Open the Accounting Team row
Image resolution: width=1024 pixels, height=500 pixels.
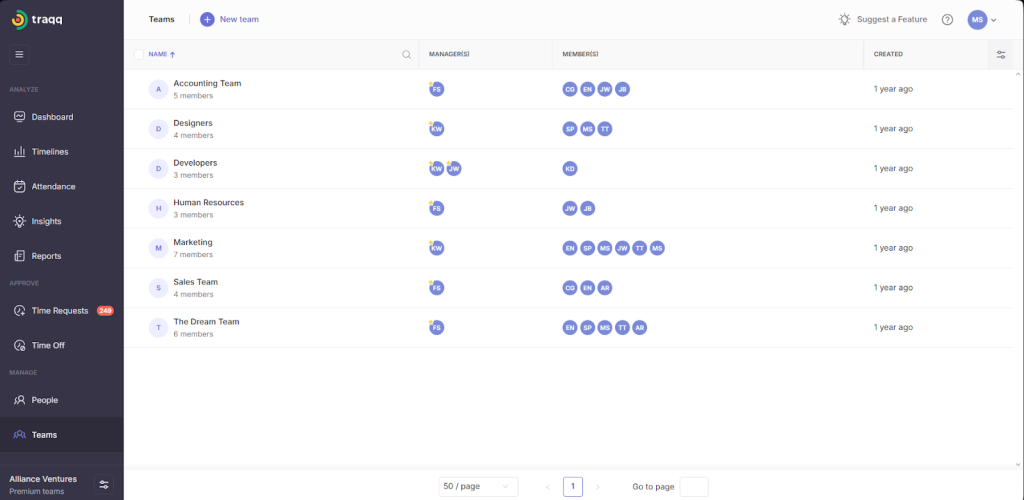click(207, 84)
